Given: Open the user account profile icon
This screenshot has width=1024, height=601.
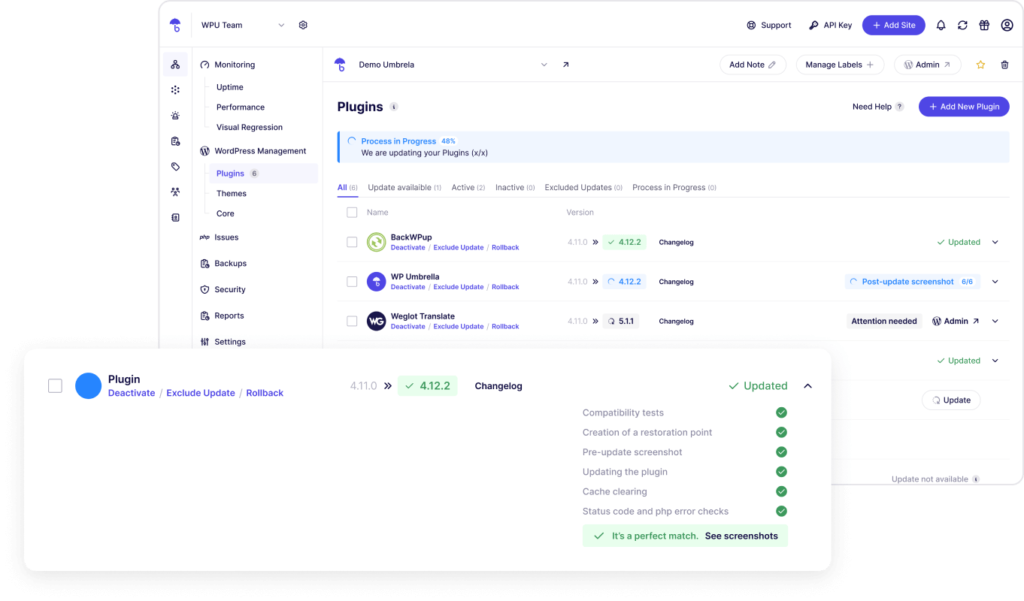Looking at the screenshot, I should [1006, 25].
